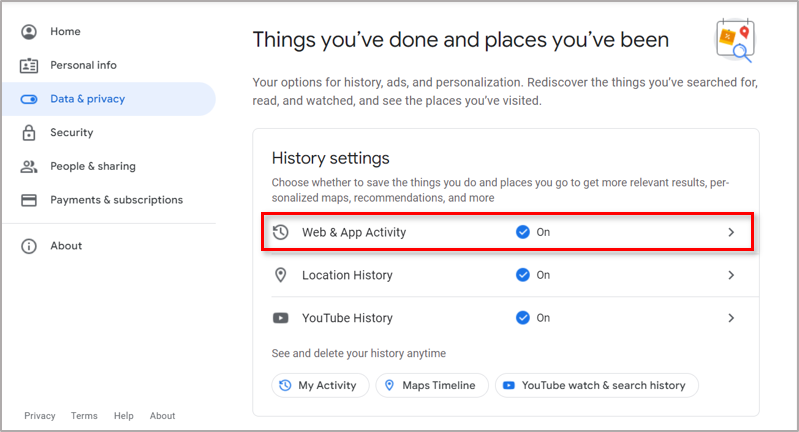Screen dimensions: 799x432
Task: Click the YouTube History play icon
Action: 281,318
